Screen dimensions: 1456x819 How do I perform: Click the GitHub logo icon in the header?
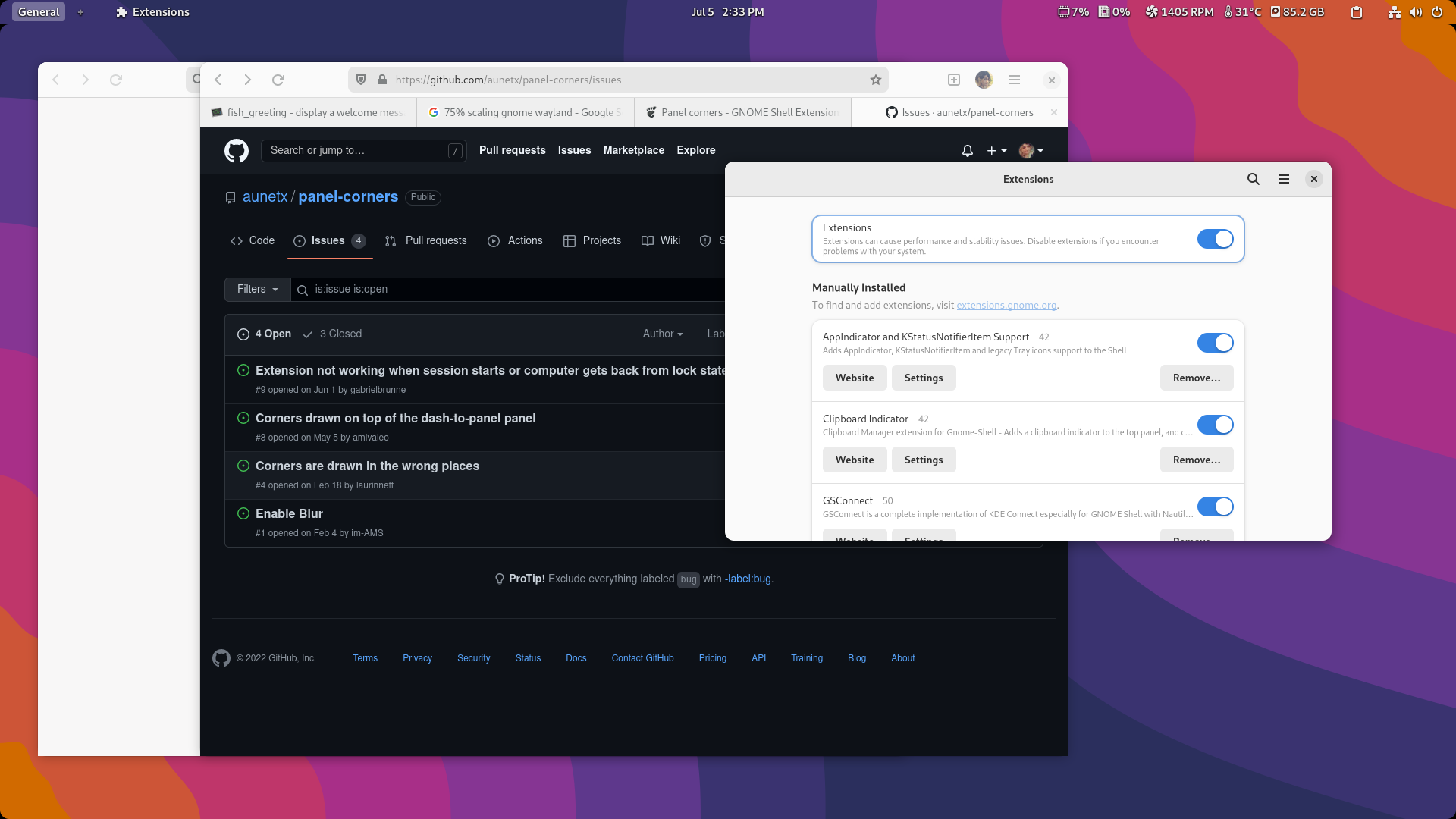tap(236, 150)
